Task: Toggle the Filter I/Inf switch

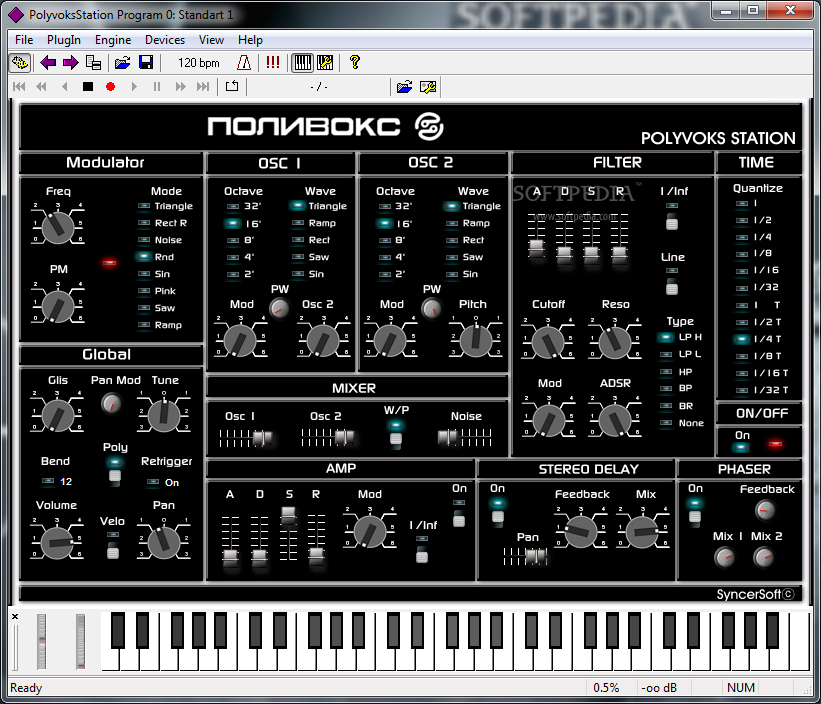Action: pos(672,216)
